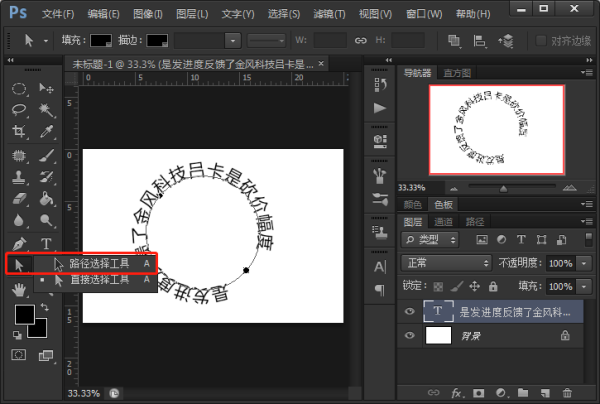This screenshot has height=404, width=600.
Task: Open the stroke line style dropdown
Action: point(266,41)
